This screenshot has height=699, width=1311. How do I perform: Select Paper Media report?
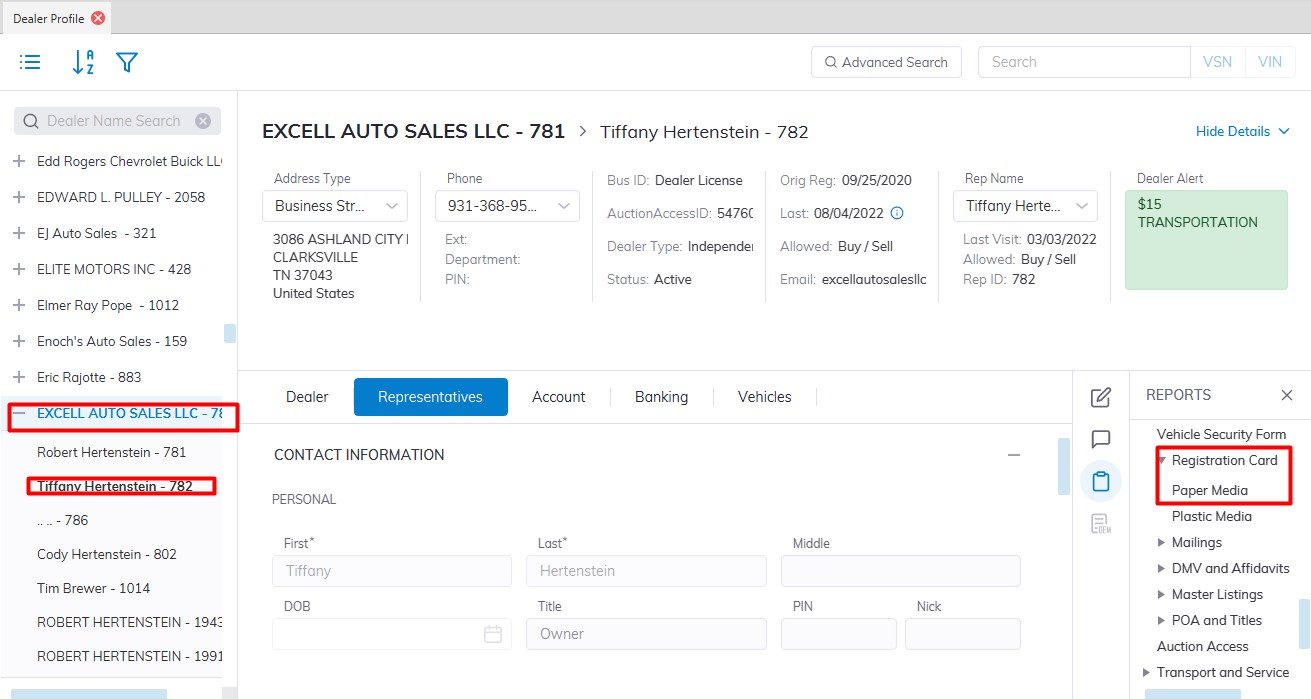coord(1209,490)
